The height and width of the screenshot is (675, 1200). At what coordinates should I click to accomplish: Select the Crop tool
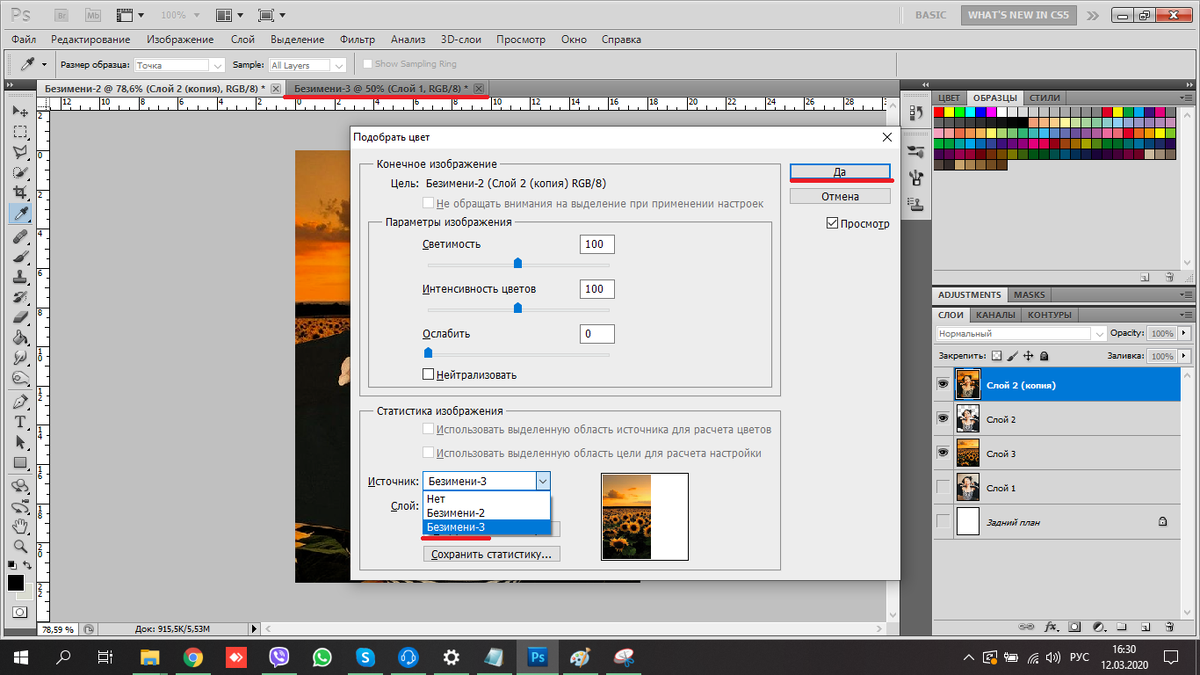coord(19,193)
